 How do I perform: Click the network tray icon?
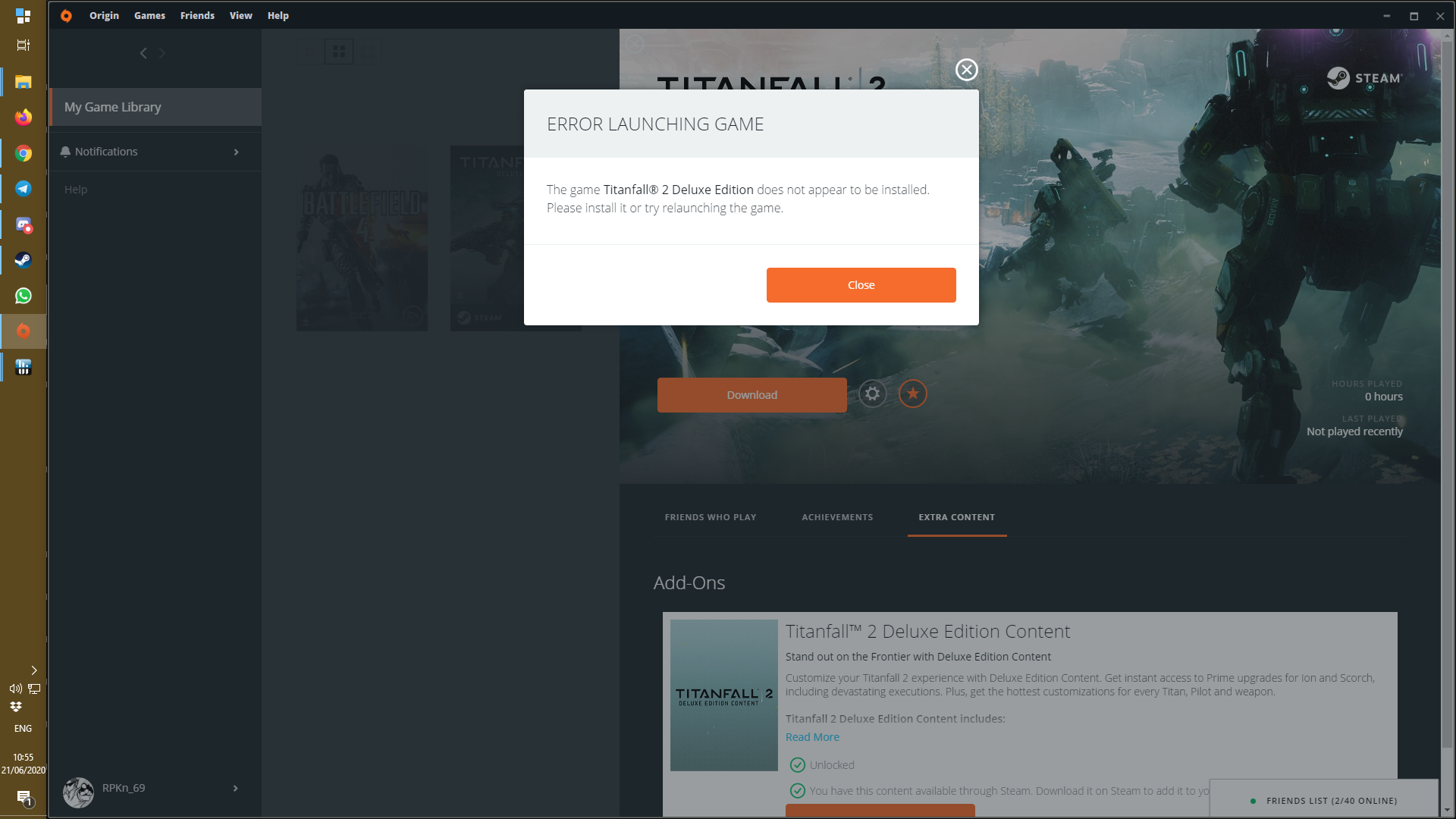pos(34,689)
